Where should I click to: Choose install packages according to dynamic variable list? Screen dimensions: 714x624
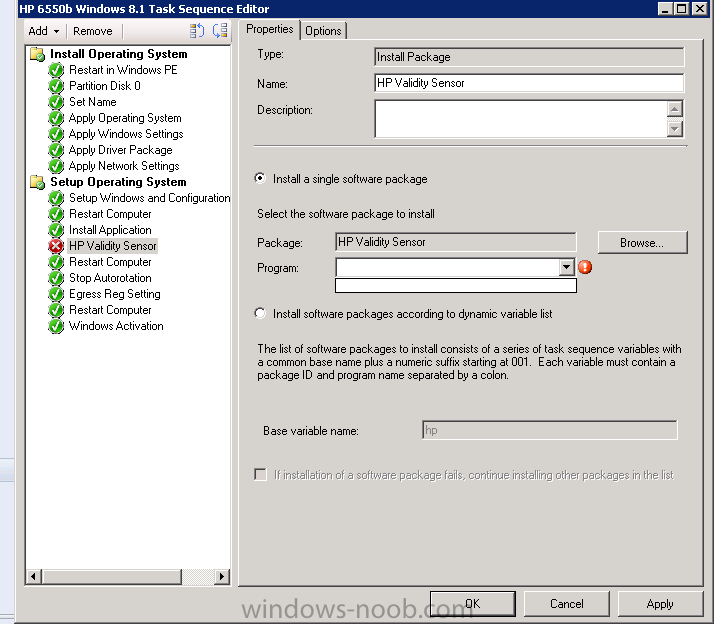tap(261, 314)
